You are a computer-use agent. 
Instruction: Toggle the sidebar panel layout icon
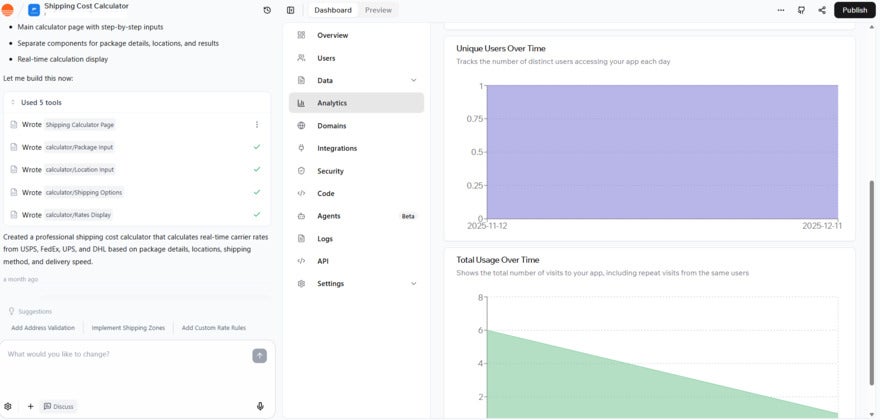click(291, 10)
